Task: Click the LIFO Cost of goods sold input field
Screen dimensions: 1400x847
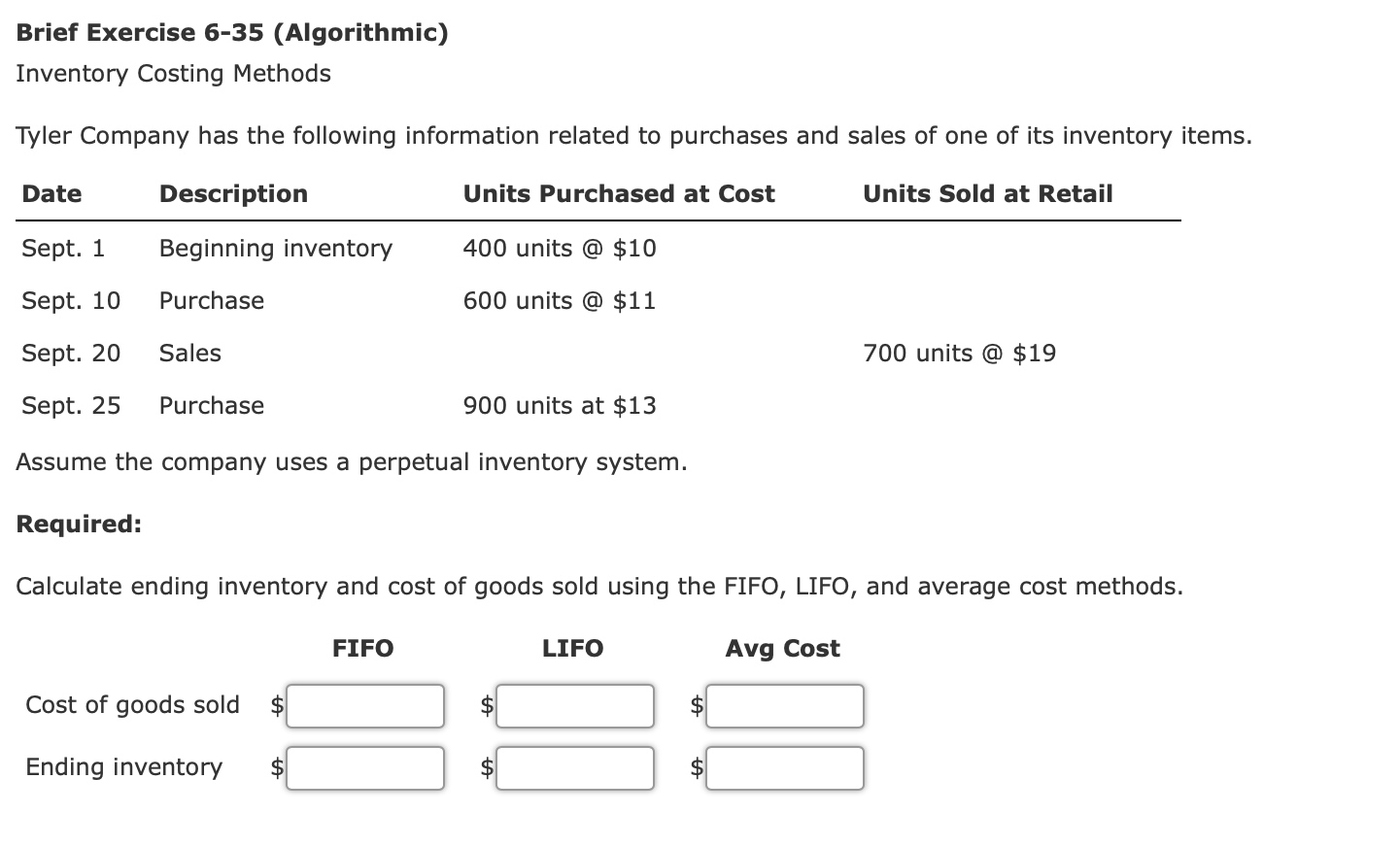Action: [x=574, y=706]
